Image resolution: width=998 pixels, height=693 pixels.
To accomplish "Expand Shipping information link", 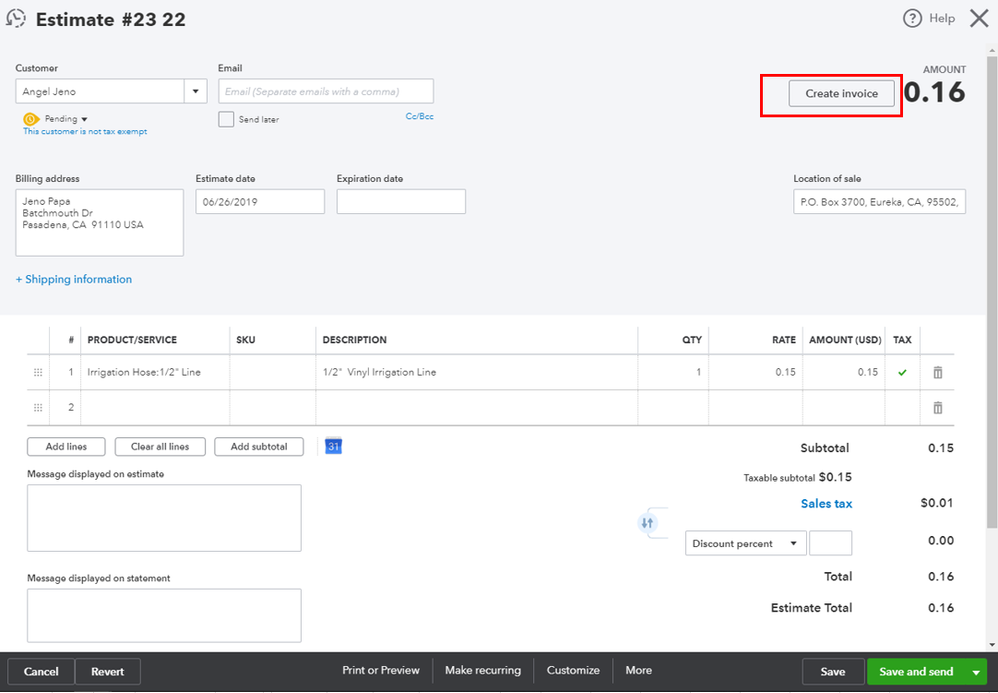I will click(x=74, y=279).
